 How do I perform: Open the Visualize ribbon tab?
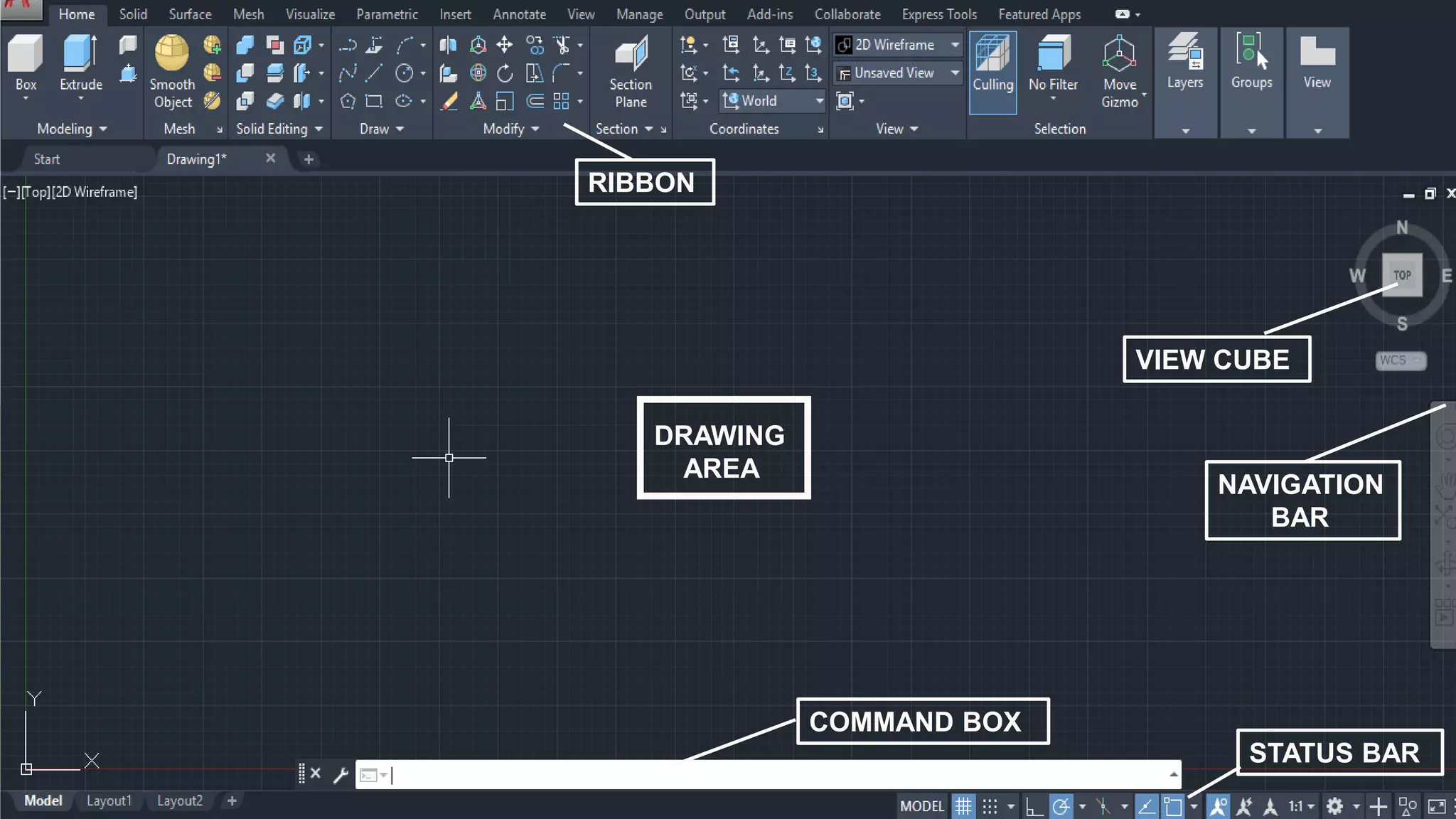click(310, 14)
